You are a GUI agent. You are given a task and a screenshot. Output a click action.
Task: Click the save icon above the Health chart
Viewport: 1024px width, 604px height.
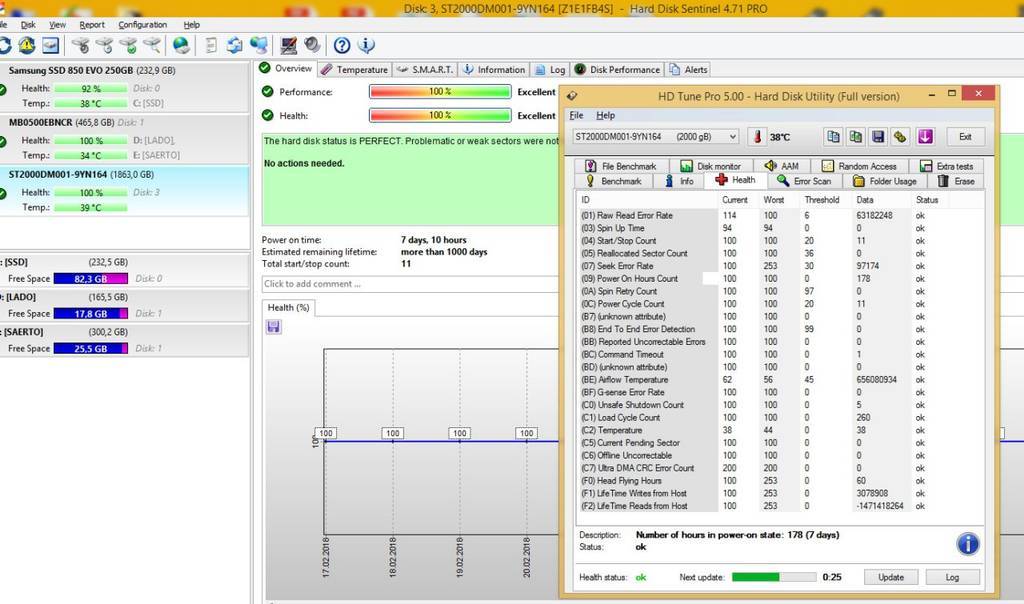tap(274, 327)
